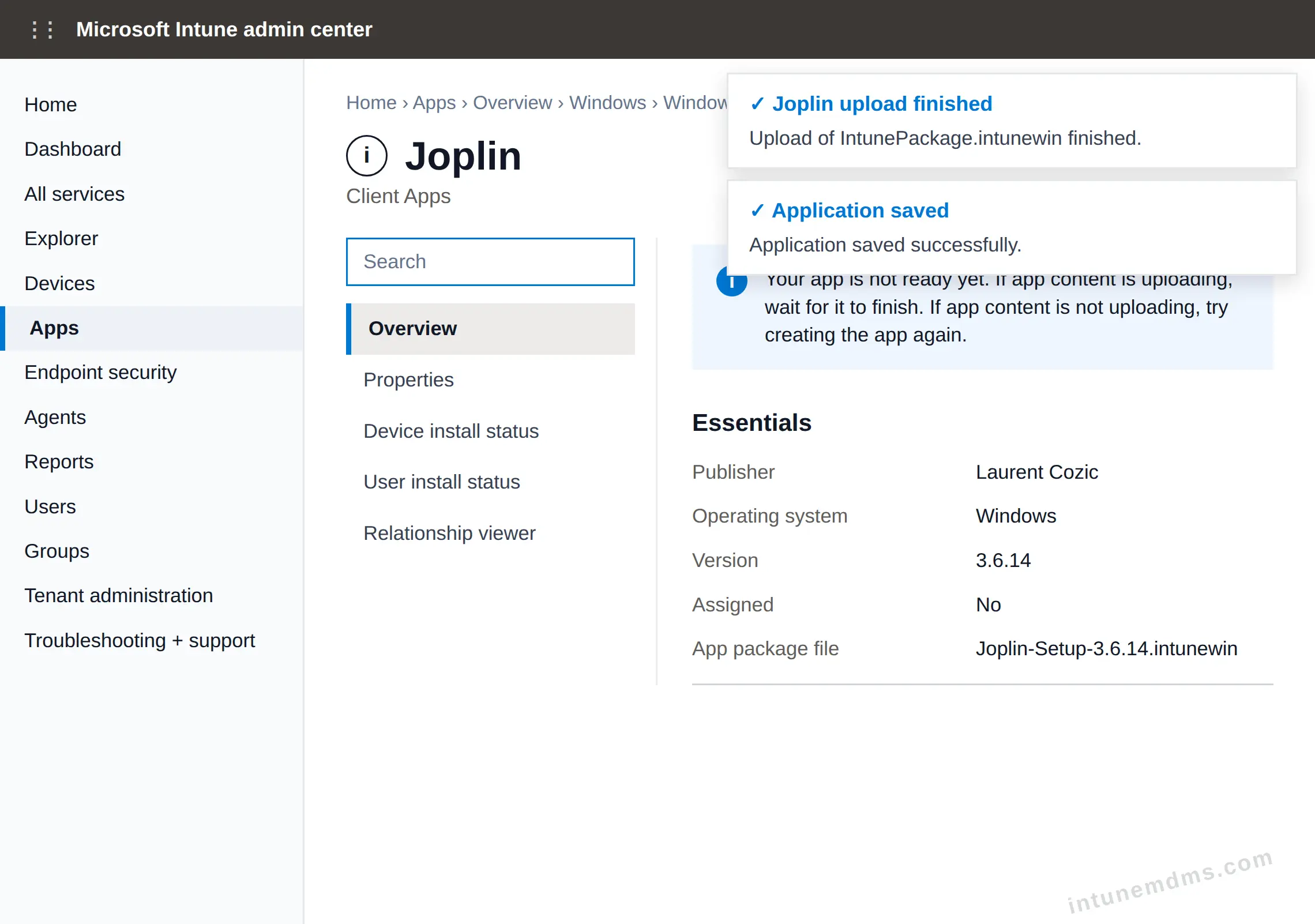Select the Overview blade menu item
The width and height of the screenshot is (1315, 924).
(490, 329)
